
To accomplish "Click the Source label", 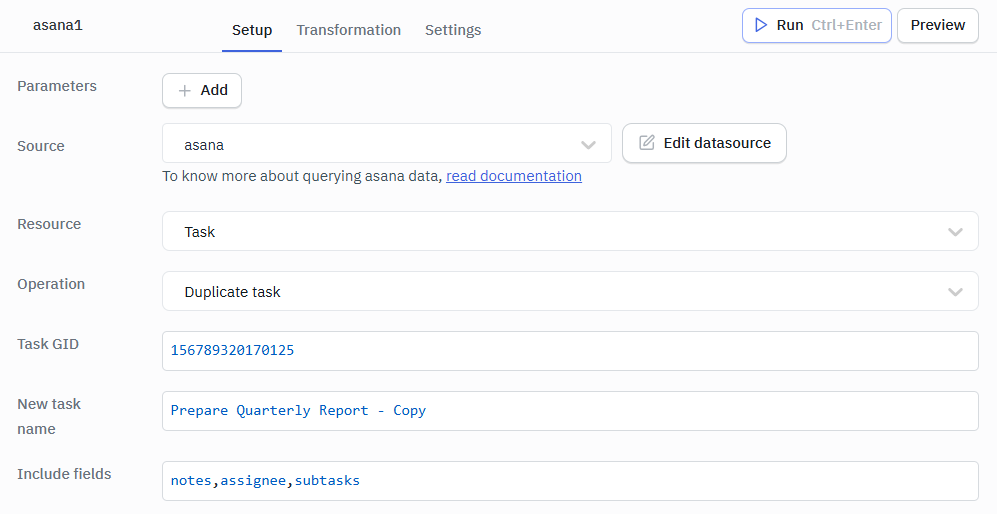I will pyautogui.click(x=41, y=146).
